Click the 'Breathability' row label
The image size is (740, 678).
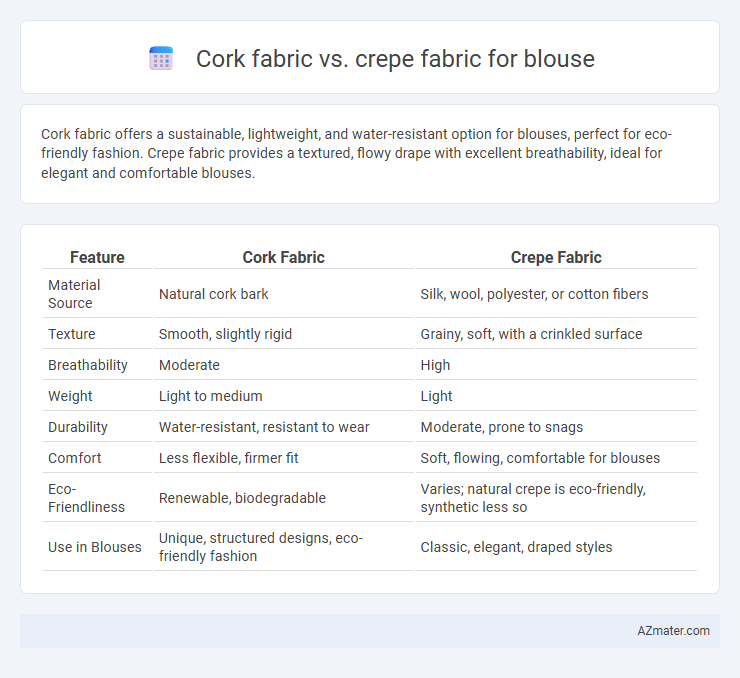[88, 365]
